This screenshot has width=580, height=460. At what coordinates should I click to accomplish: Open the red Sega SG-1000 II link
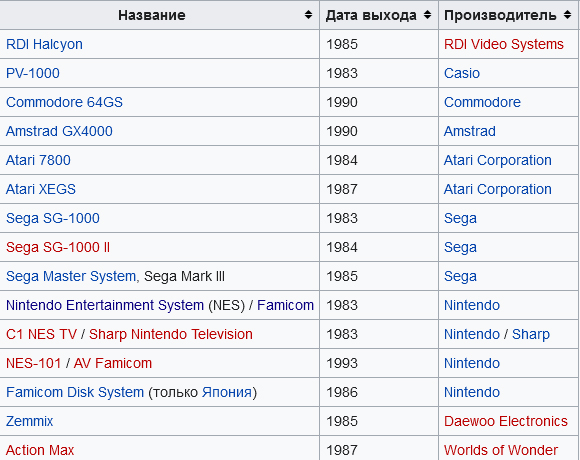pyautogui.click(x=58, y=247)
